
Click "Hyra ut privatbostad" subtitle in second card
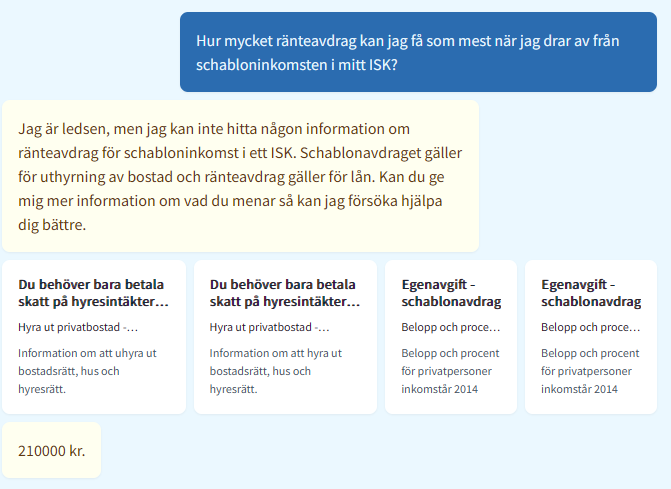point(270,327)
